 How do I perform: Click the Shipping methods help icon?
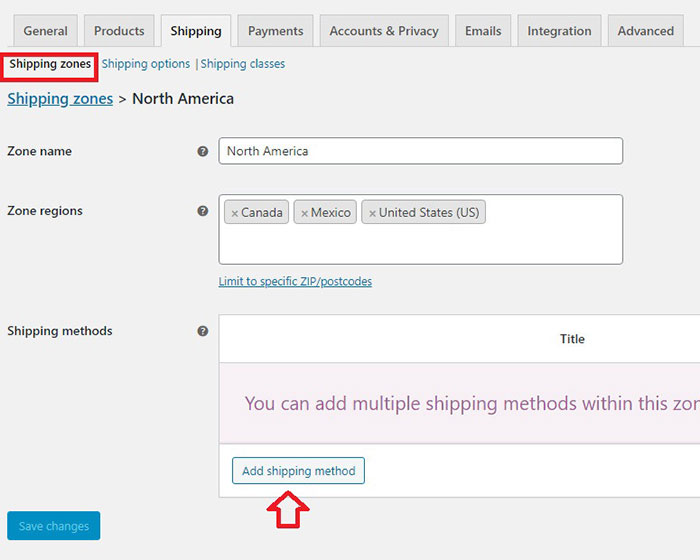point(203,331)
